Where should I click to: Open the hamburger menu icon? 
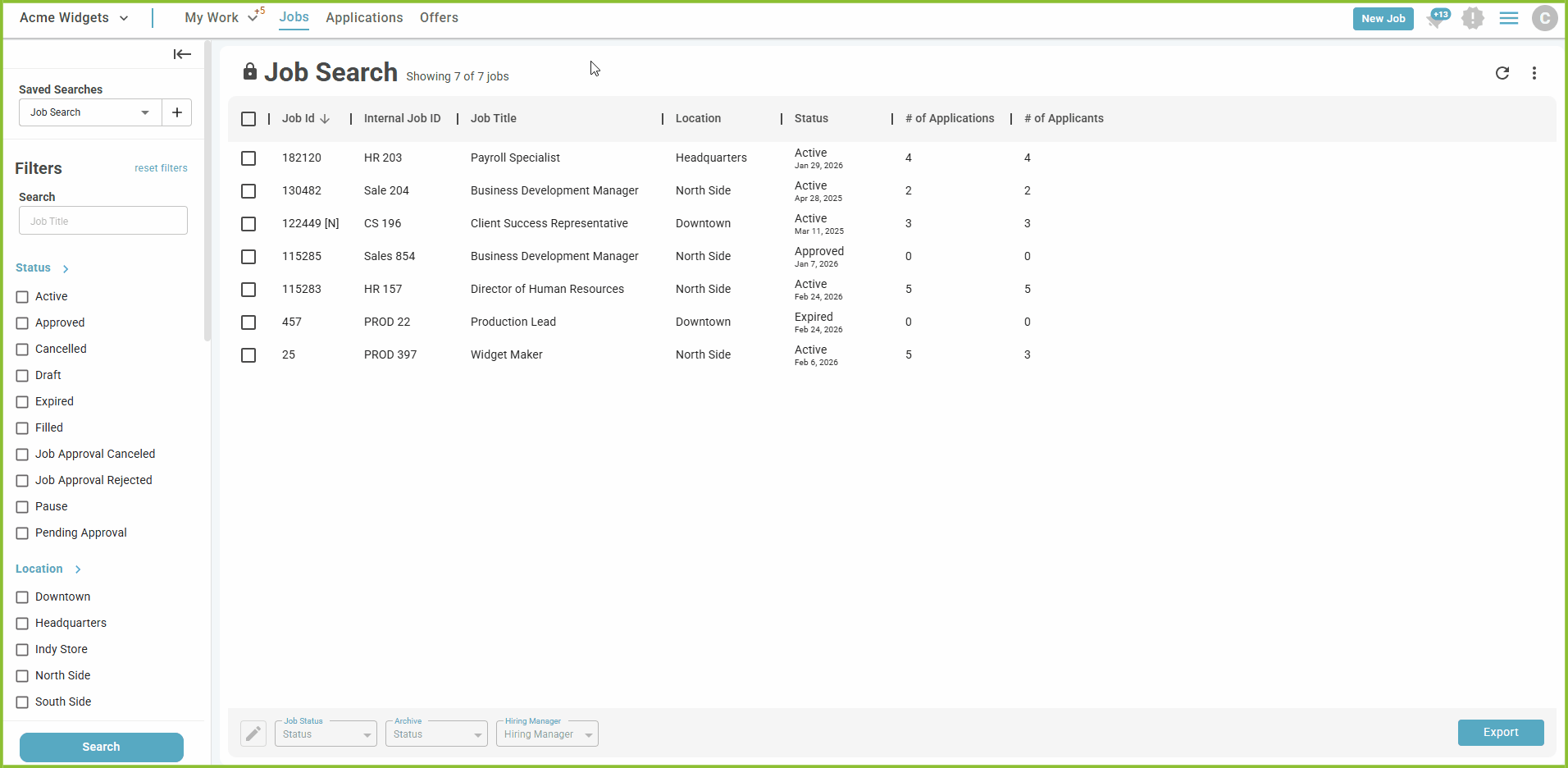point(1508,18)
